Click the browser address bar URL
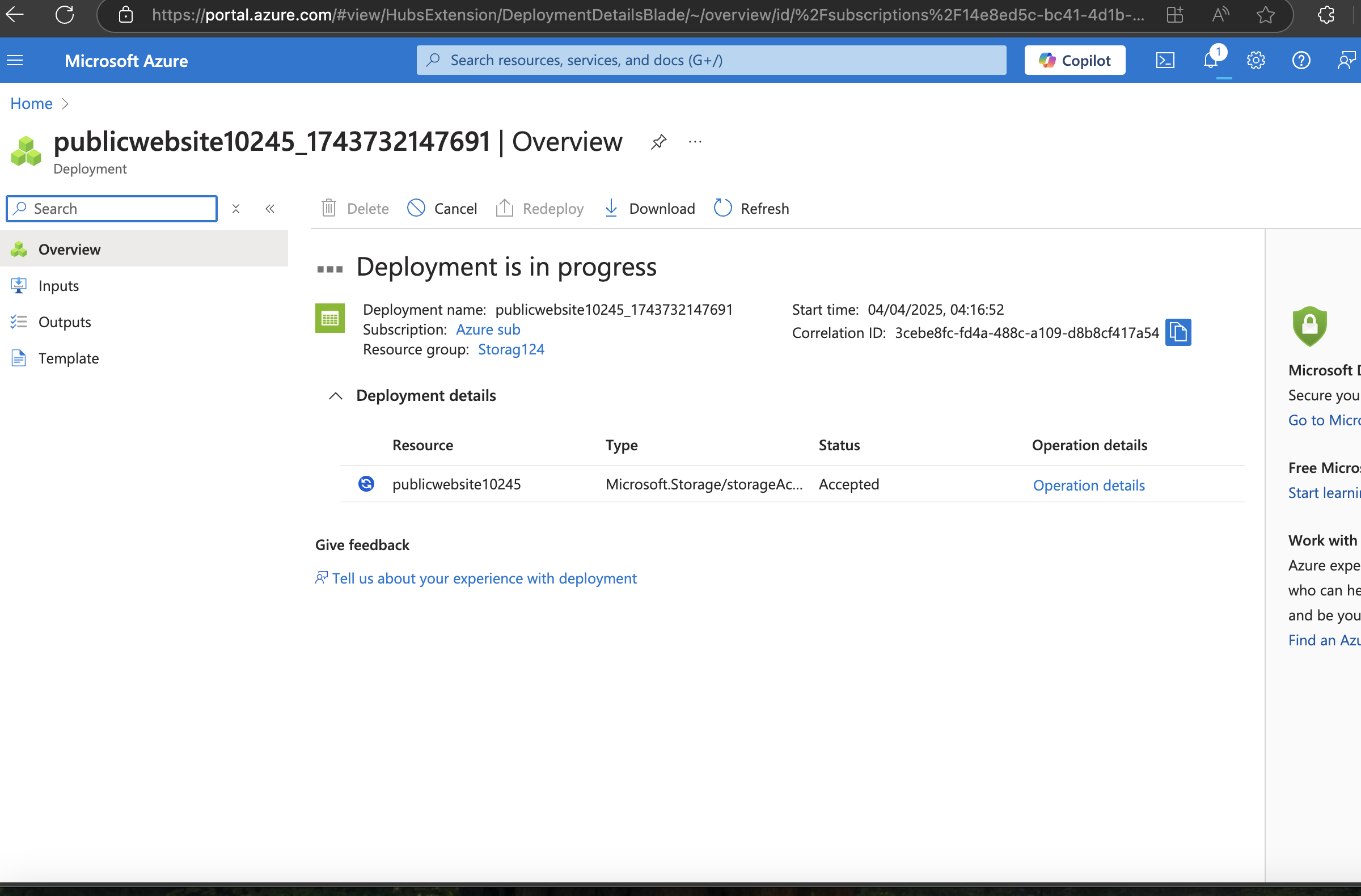Image resolution: width=1361 pixels, height=896 pixels. pos(648,15)
